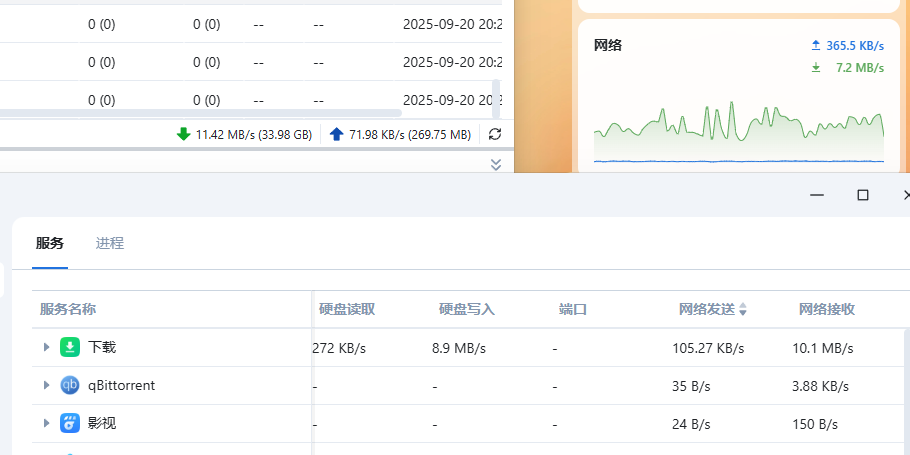Viewport: 910px width, 455px height.
Task: Expand the qBittorrent service row
Action: (47, 385)
